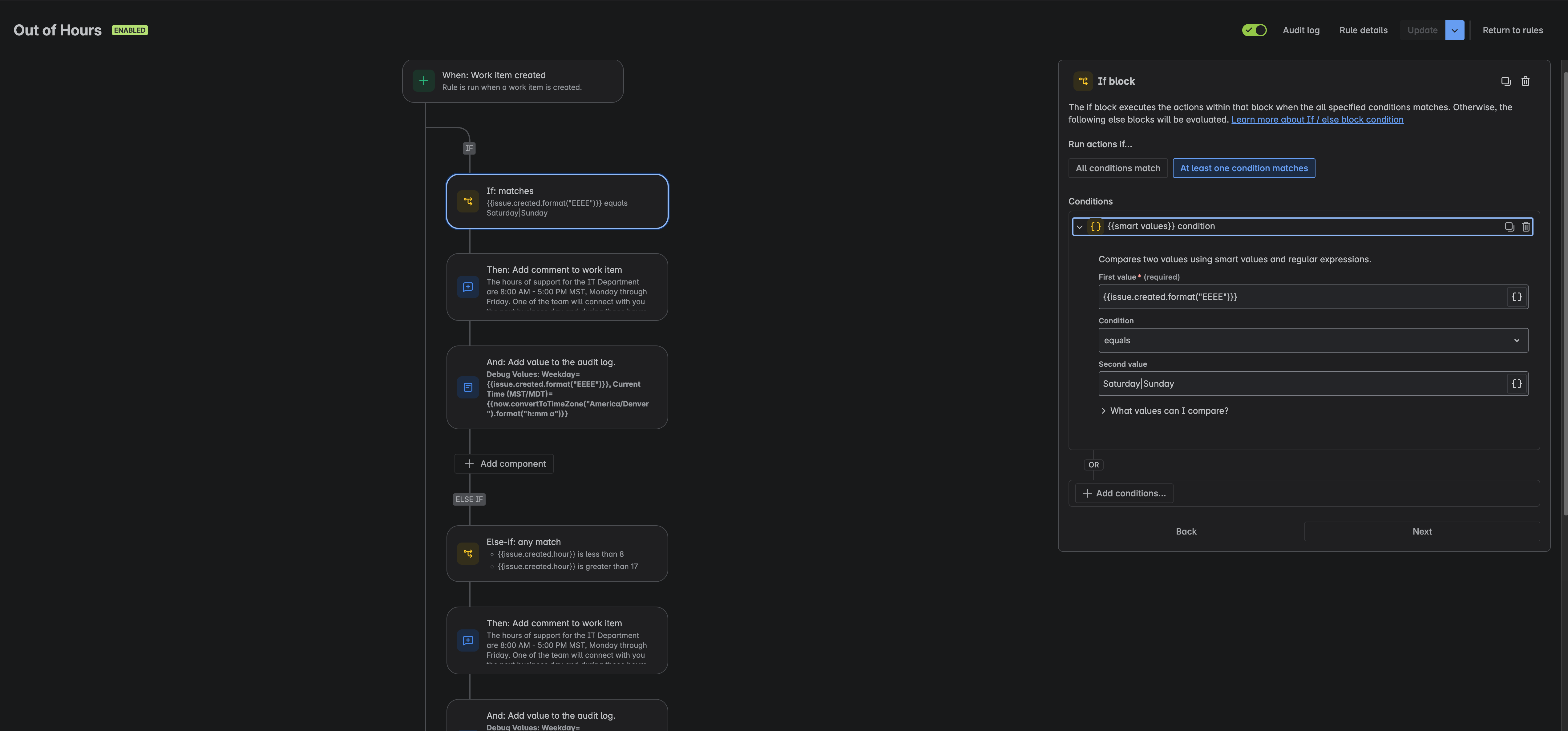Open the Update dropdown arrow
This screenshot has width=1568, height=731.
point(1454,30)
